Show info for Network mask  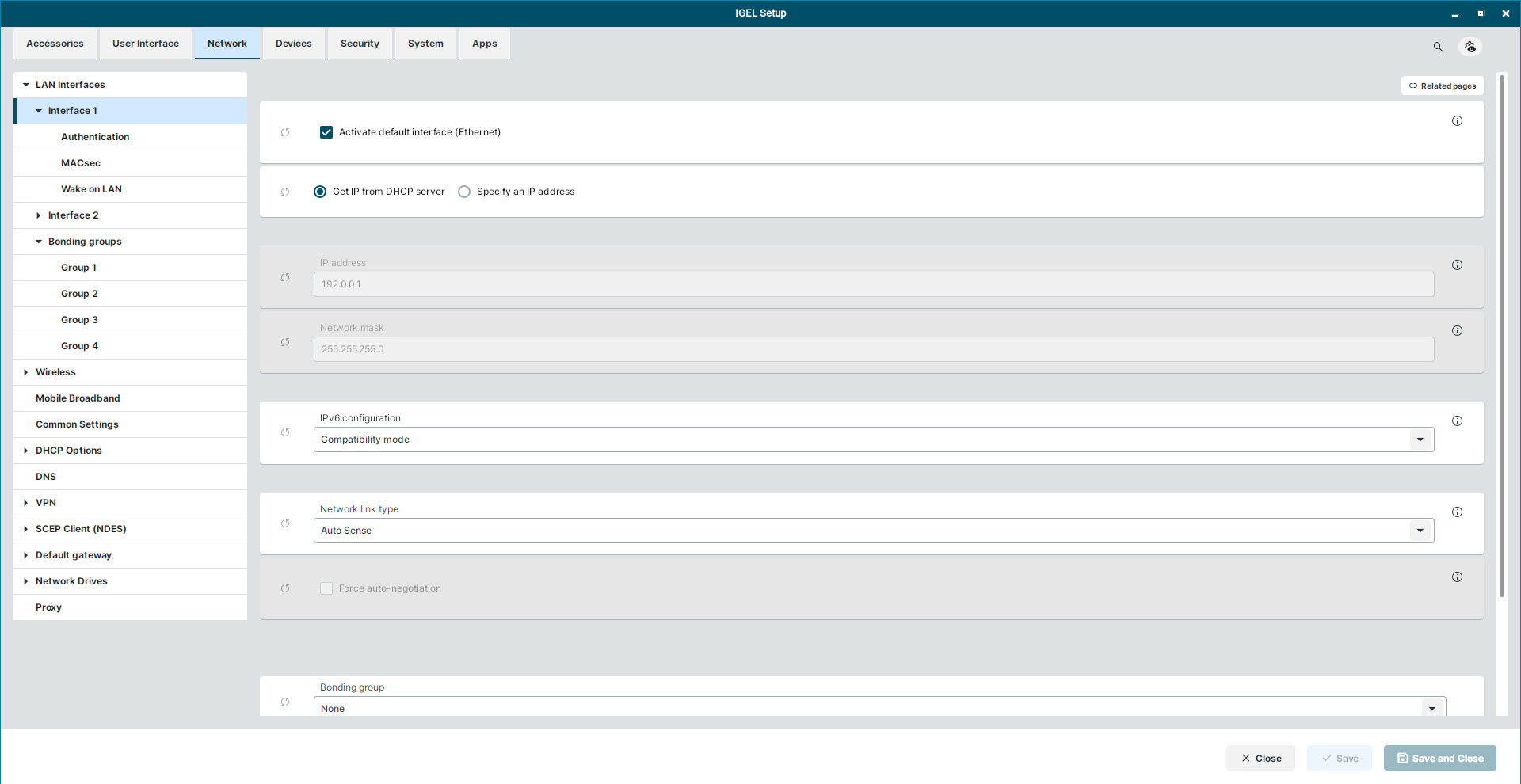[x=1457, y=331]
